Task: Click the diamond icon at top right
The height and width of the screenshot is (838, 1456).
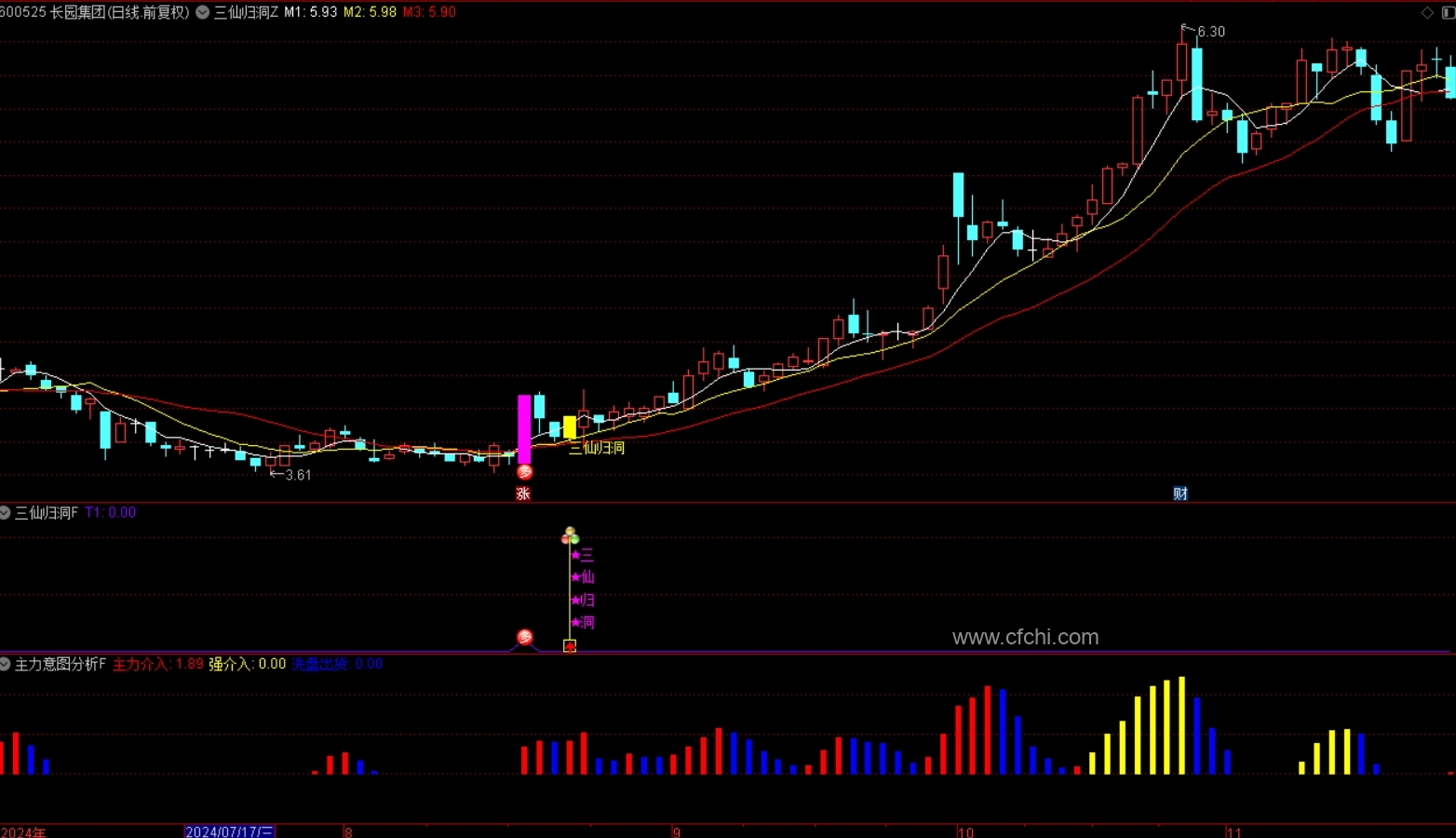Action: (x=1427, y=12)
